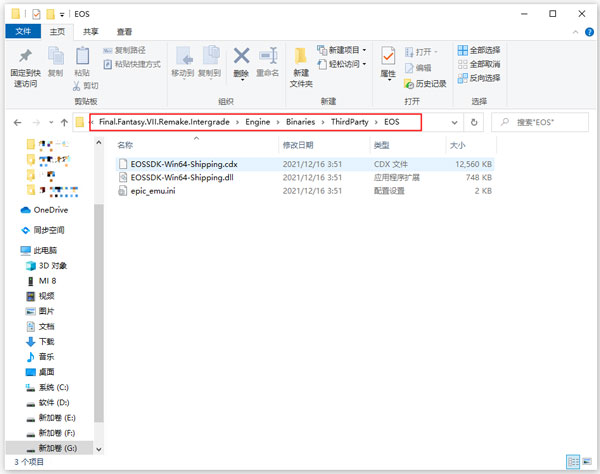Click Final.Fantasy.VII.Remake.Intergrade in the address bar
This screenshot has width=600, height=474.
click(164, 122)
